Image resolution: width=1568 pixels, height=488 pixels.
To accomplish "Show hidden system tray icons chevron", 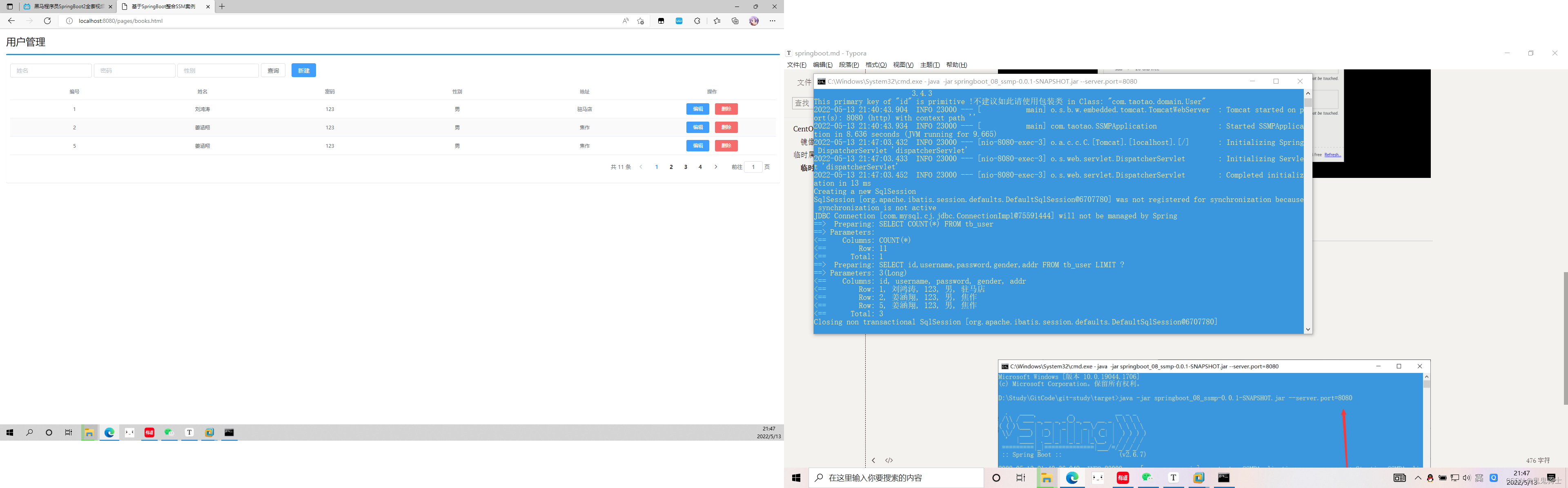I will 1418,478.
